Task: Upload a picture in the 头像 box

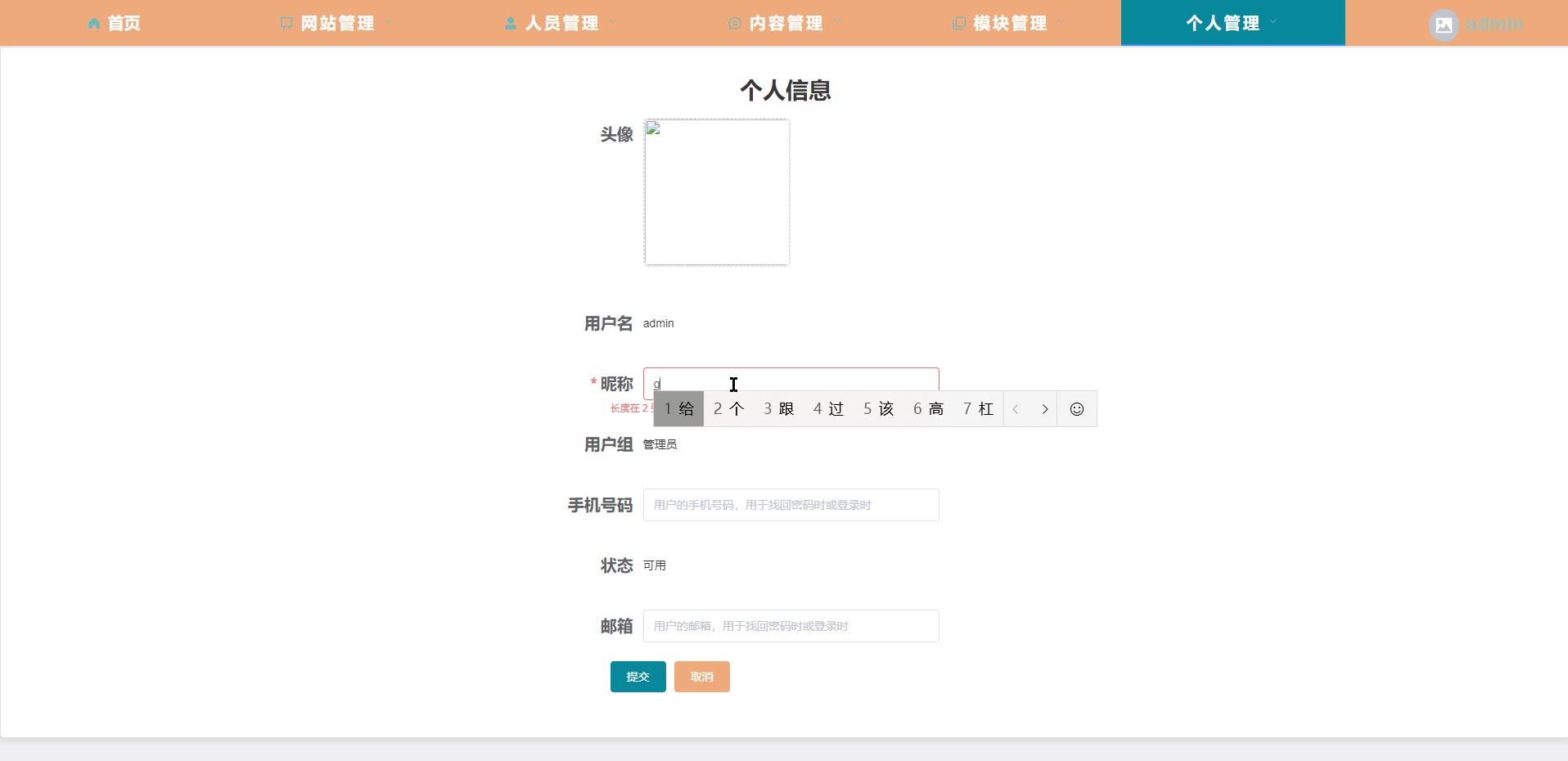Action: [x=717, y=192]
